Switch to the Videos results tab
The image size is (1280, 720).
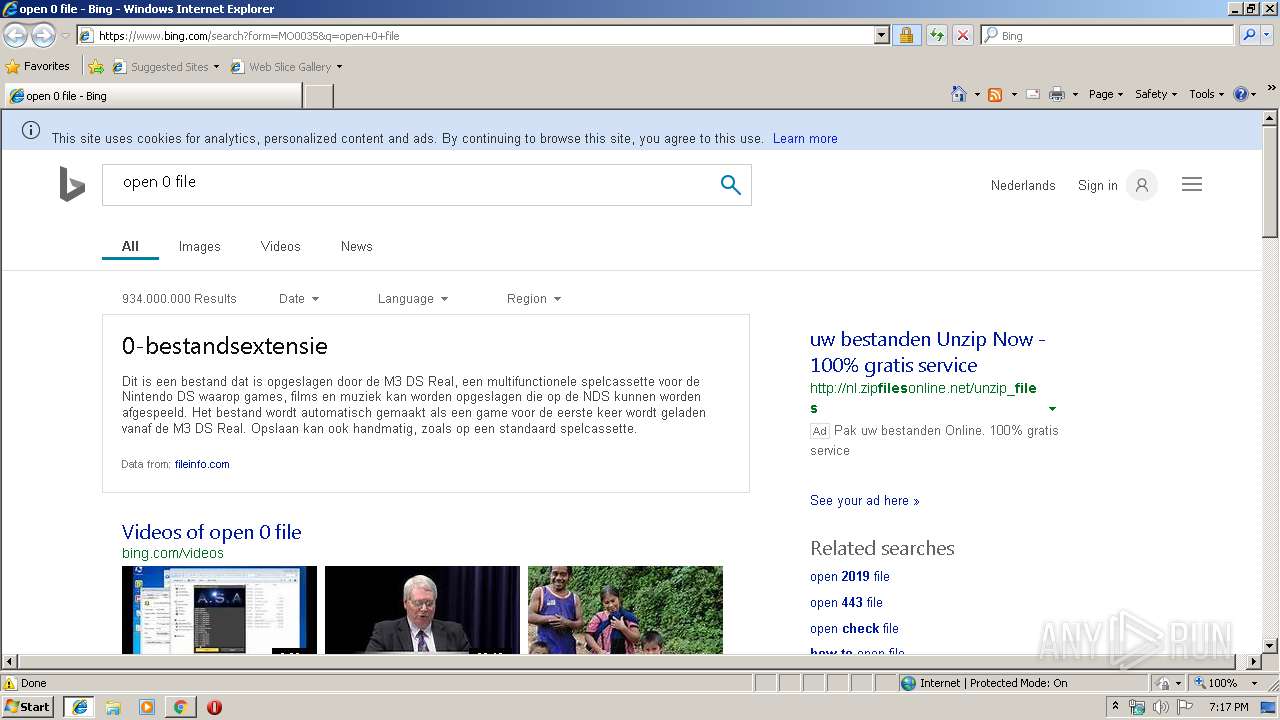tap(281, 247)
